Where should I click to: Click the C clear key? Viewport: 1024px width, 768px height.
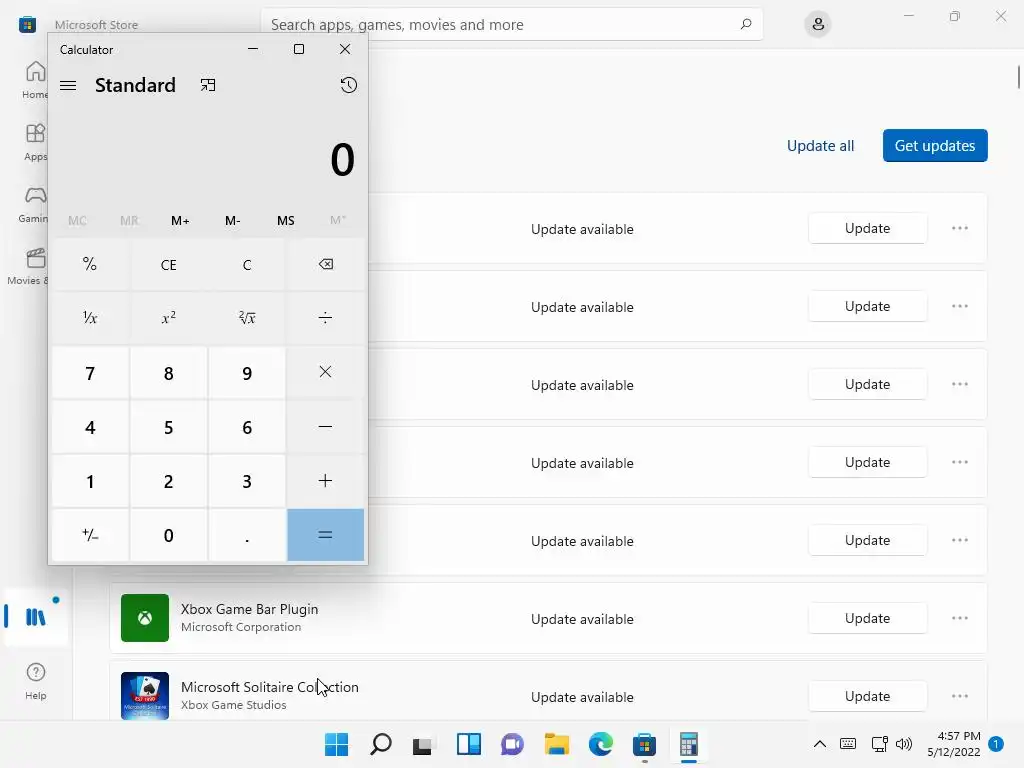(247, 264)
